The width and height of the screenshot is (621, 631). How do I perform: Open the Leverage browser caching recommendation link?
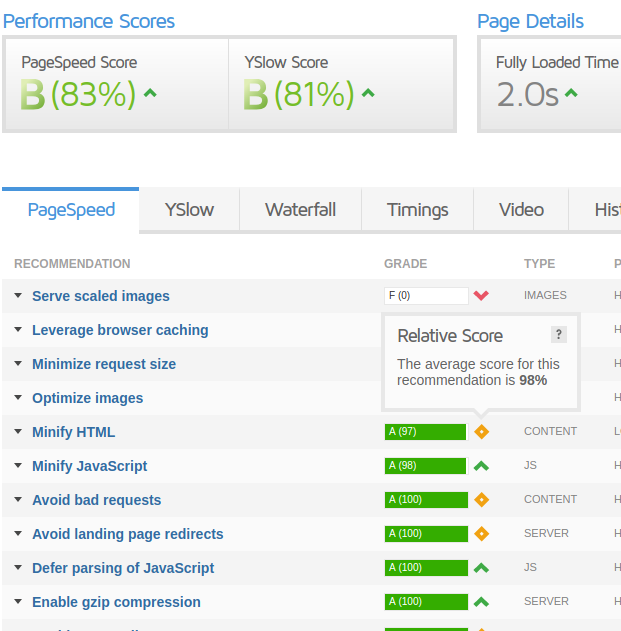(x=120, y=330)
